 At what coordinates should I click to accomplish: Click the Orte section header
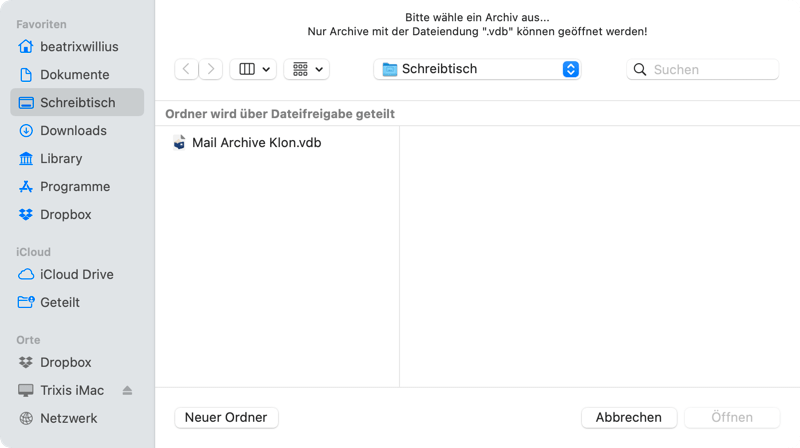[x=28, y=340]
